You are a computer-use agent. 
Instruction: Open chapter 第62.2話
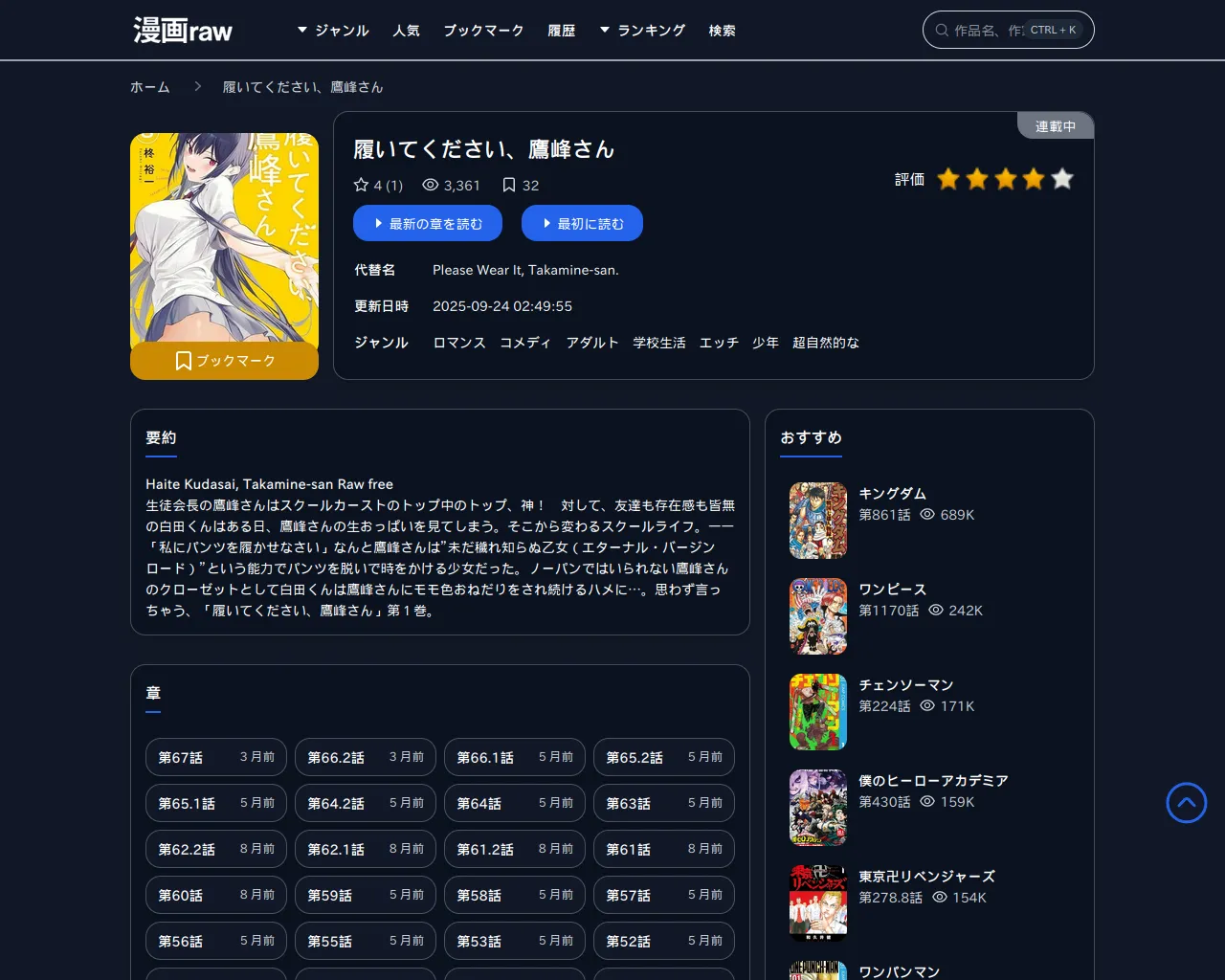pos(216,849)
